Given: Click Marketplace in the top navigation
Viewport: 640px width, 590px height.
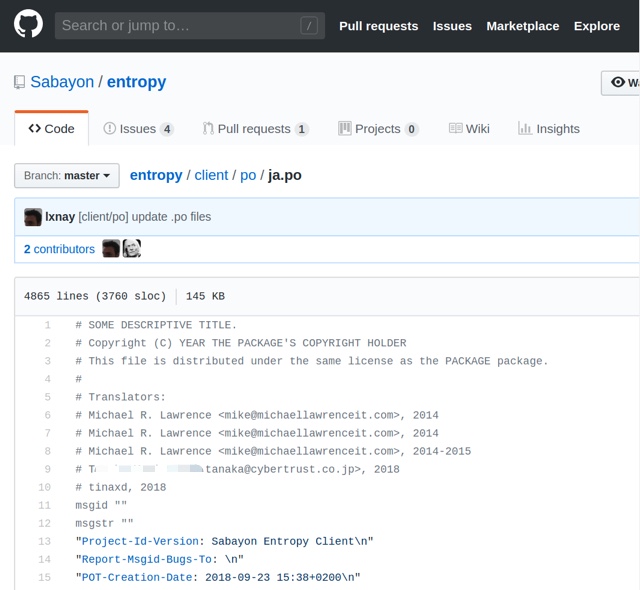Looking at the screenshot, I should click(x=522, y=26).
